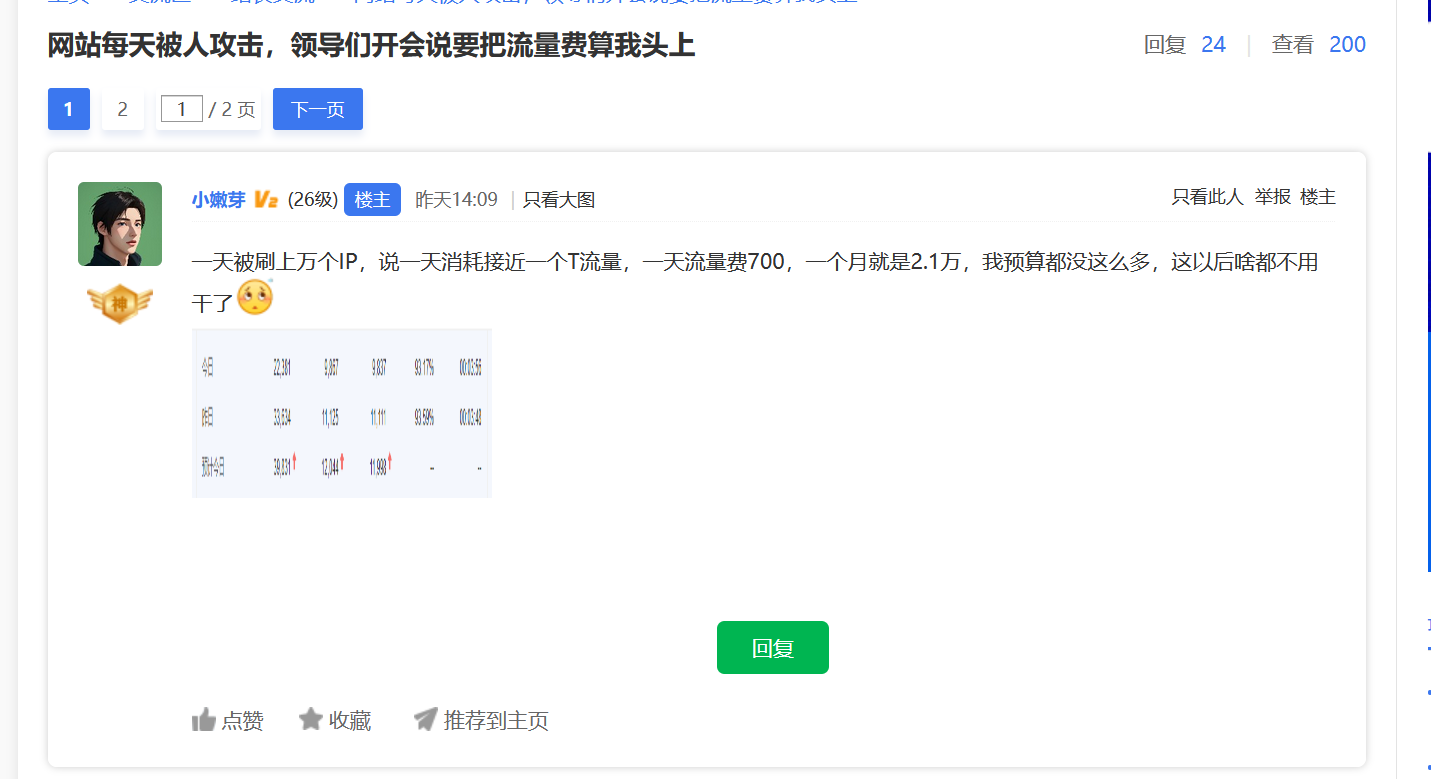Open the traffic statistics image in the post

pos(341,413)
